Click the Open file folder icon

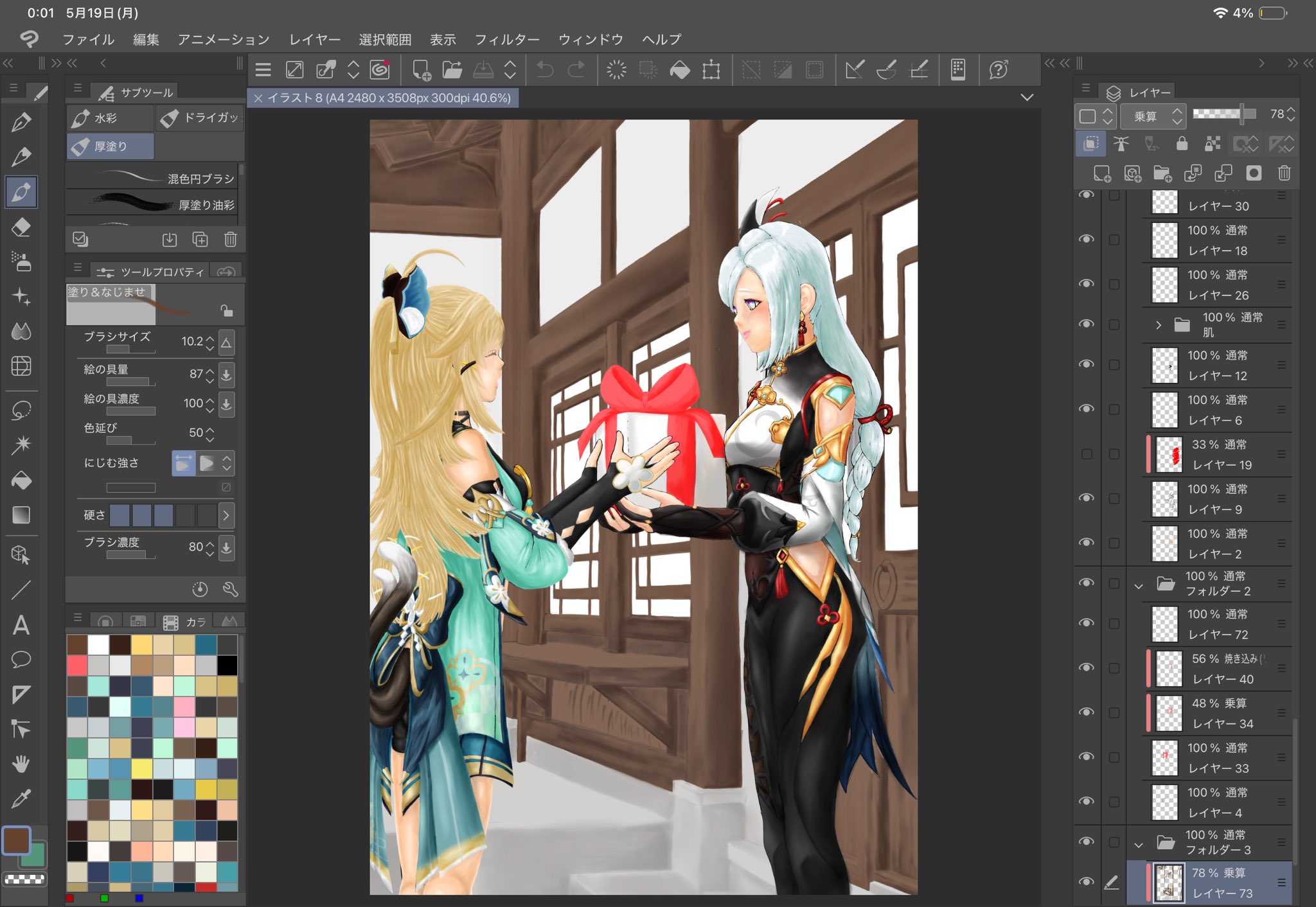pyautogui.click(x=452, y=69)
